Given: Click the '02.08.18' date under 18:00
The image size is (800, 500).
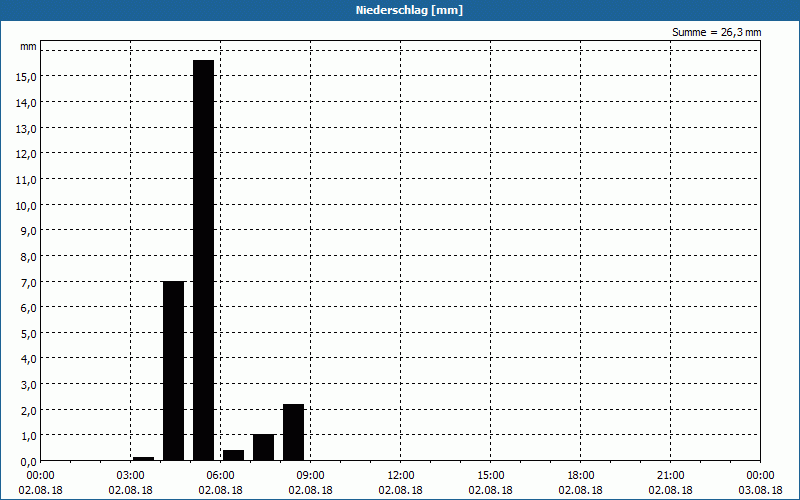Looking at the screenshot, I should tap(581, 490).
